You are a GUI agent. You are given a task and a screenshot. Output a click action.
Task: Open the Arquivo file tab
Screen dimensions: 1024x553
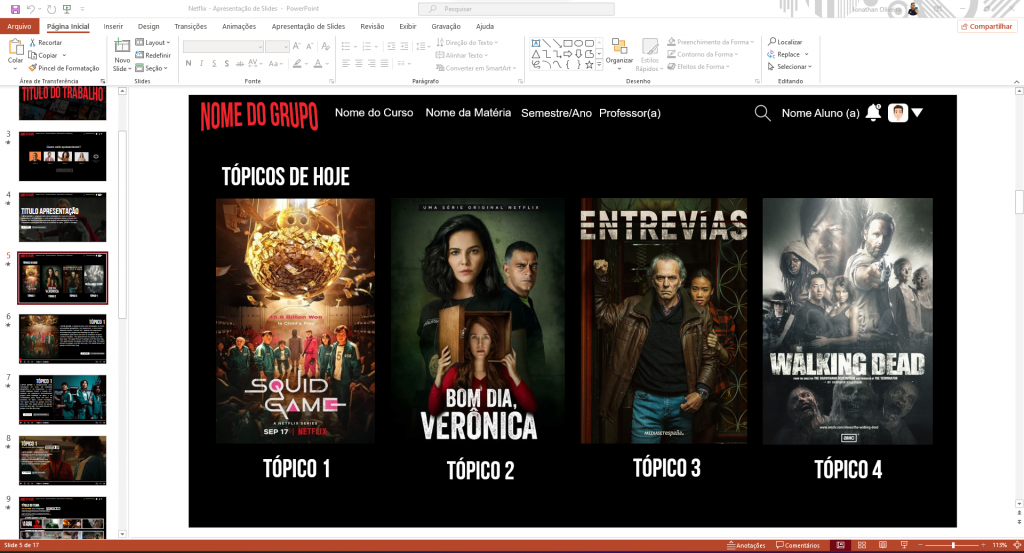(20, 27)
